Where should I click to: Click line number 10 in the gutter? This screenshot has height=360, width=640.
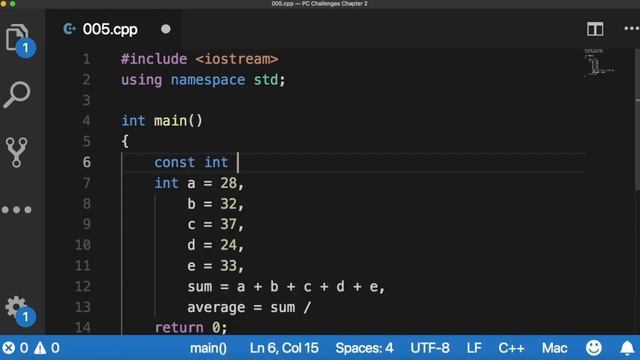tap(83, 245)
